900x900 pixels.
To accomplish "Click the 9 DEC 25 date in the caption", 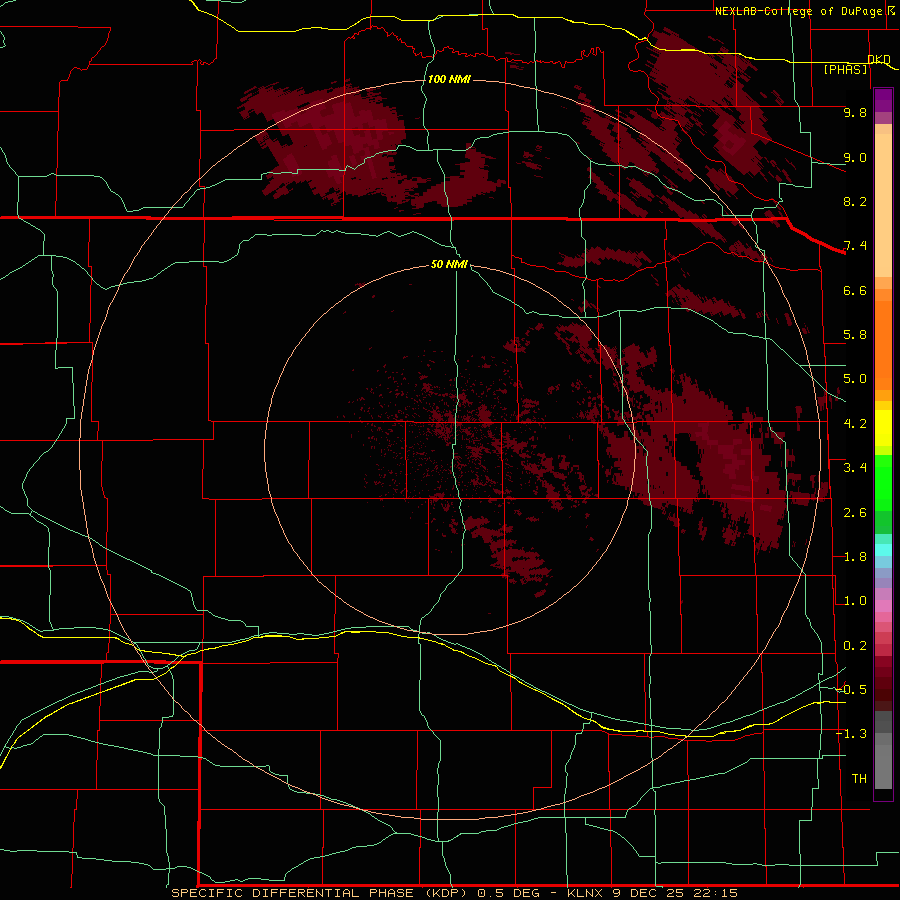I will pyautogui.click(x=649, y=893).
